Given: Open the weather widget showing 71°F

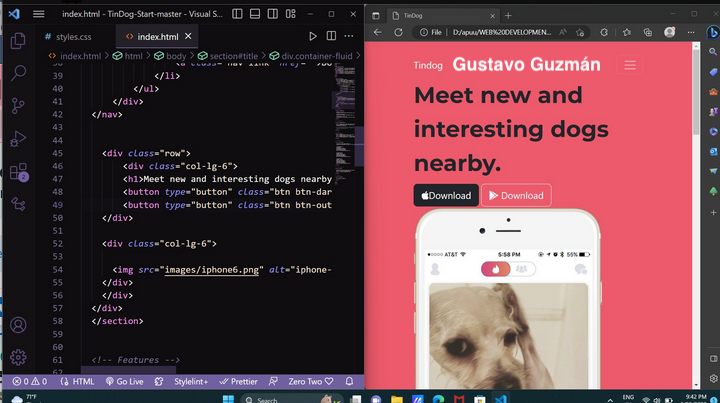Looking at the screenshot, I should (25, 398).
